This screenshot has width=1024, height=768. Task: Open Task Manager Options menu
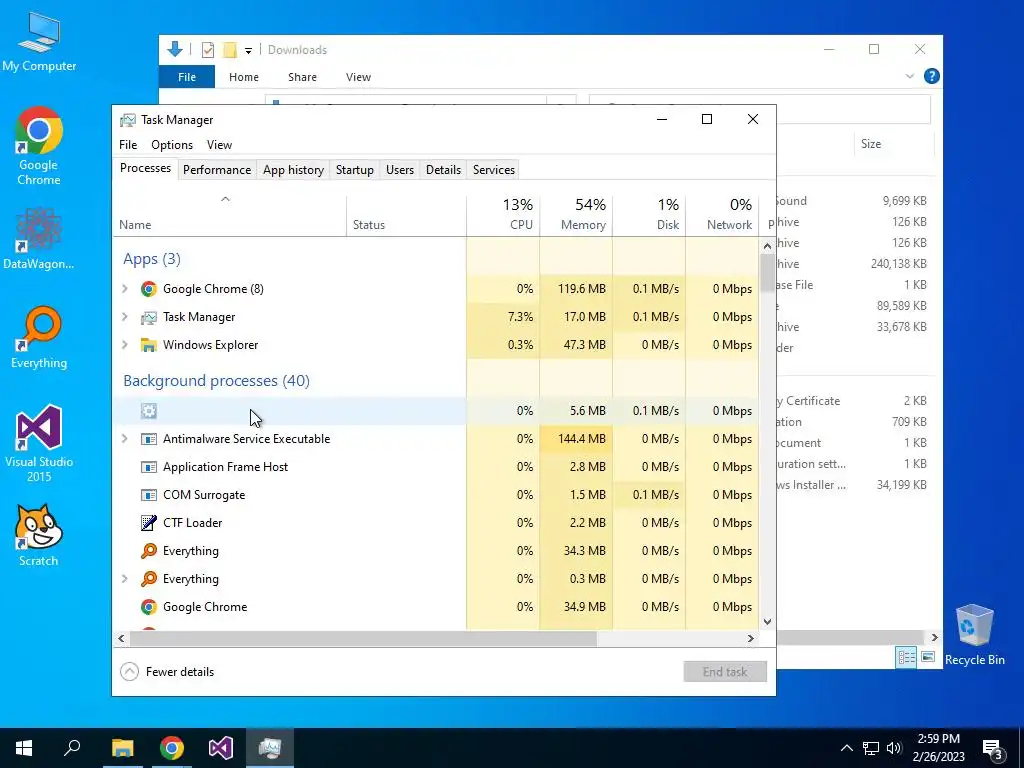[172, 145]
